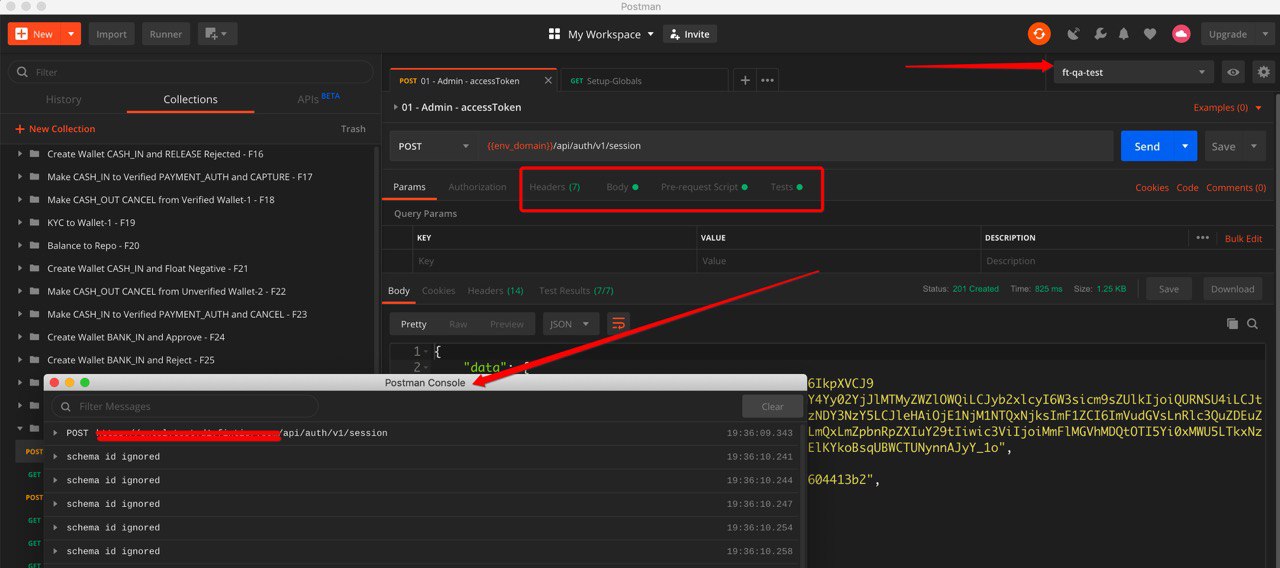
Task: Open the wrench settings icon
Action: (1100, 34)
